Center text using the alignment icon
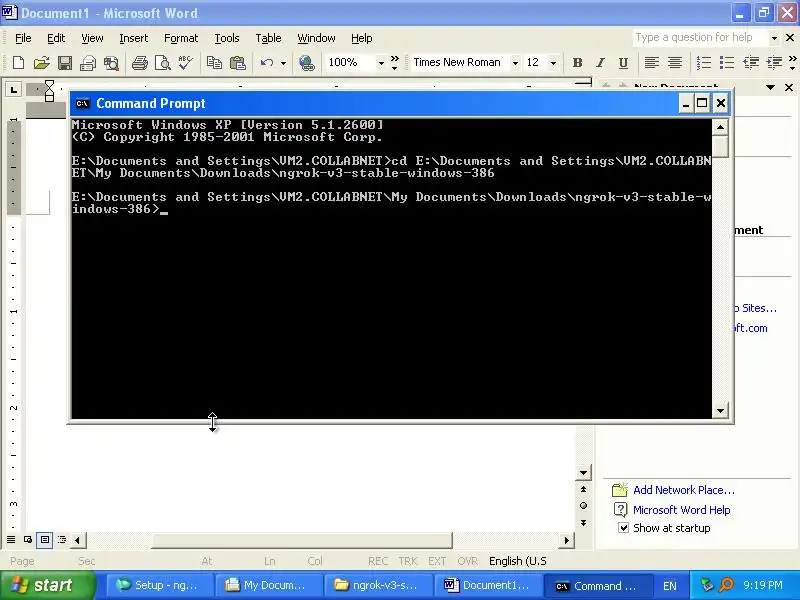 click(674, 63)
